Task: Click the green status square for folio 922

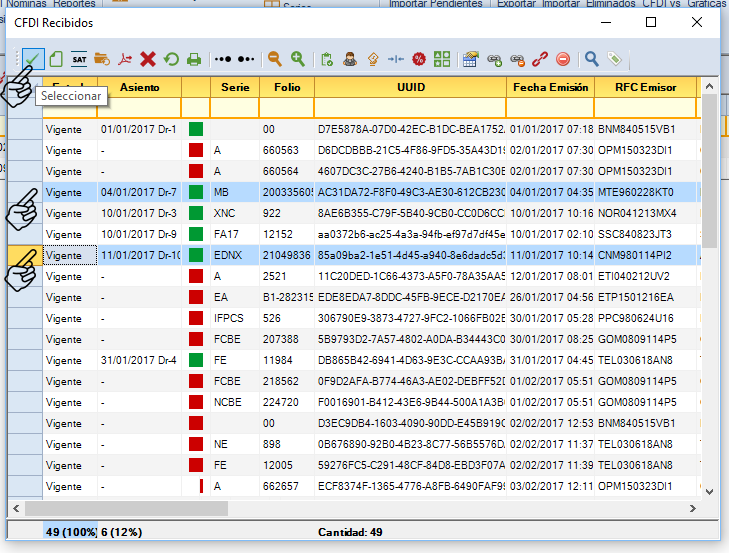Action: pyautogui.click(x=196, y=213)
